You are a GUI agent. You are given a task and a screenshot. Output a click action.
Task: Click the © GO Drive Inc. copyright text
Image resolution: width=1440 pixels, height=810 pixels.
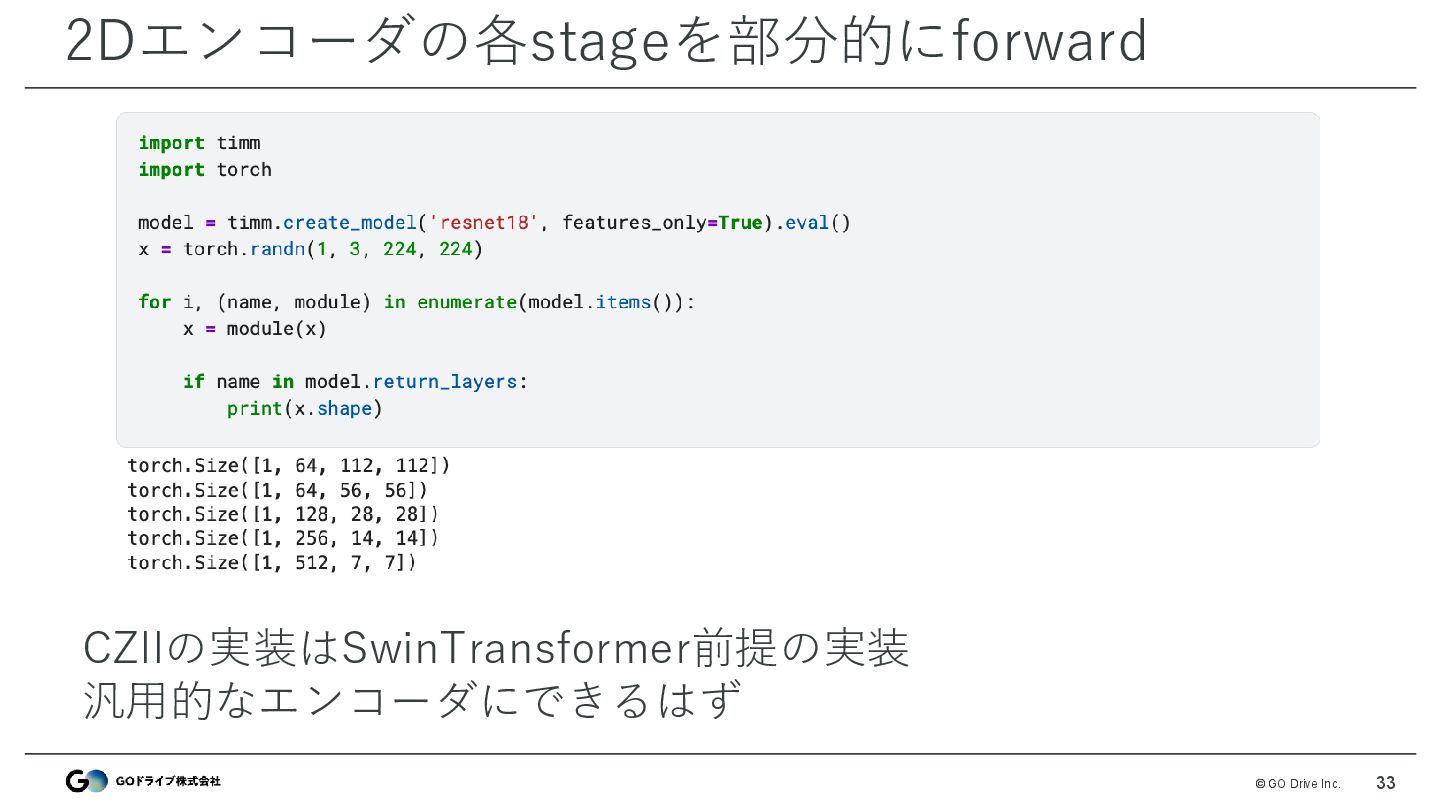coord(1298,784)
